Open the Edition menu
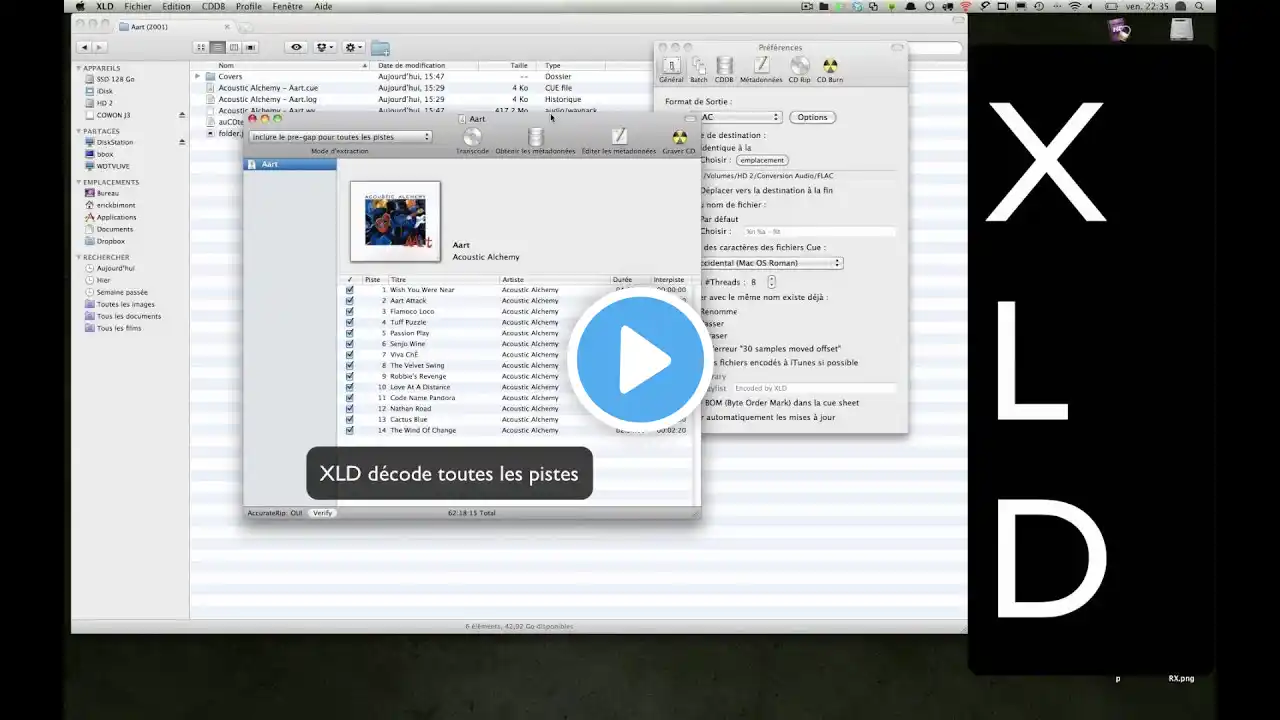Image resolution: width=1280 pixels, height=720 pixels. click(176, 6)
